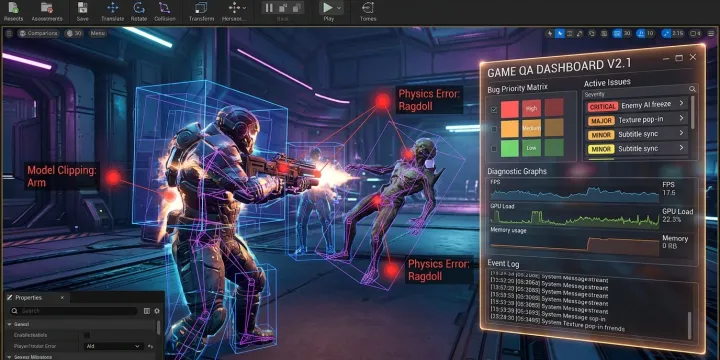Viewport: 720px width, 360px height.
Task: Select the Rotate tool
Action: pos(139,8)
